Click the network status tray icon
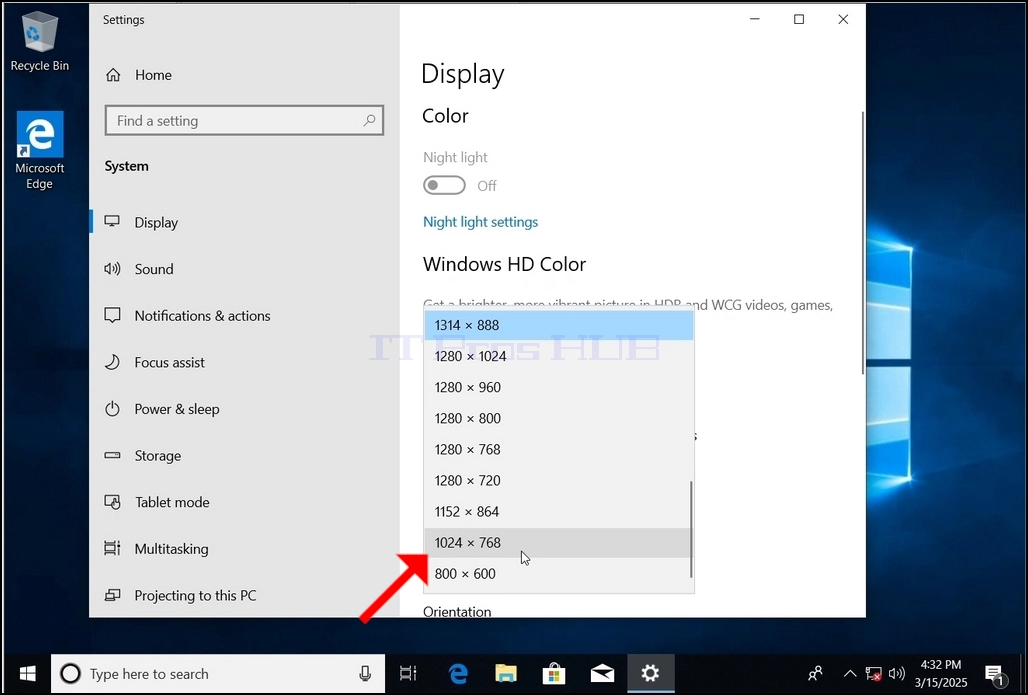The height and width of the screenshot is (695, 1028). pyautogui.click(x=873, y=673)
